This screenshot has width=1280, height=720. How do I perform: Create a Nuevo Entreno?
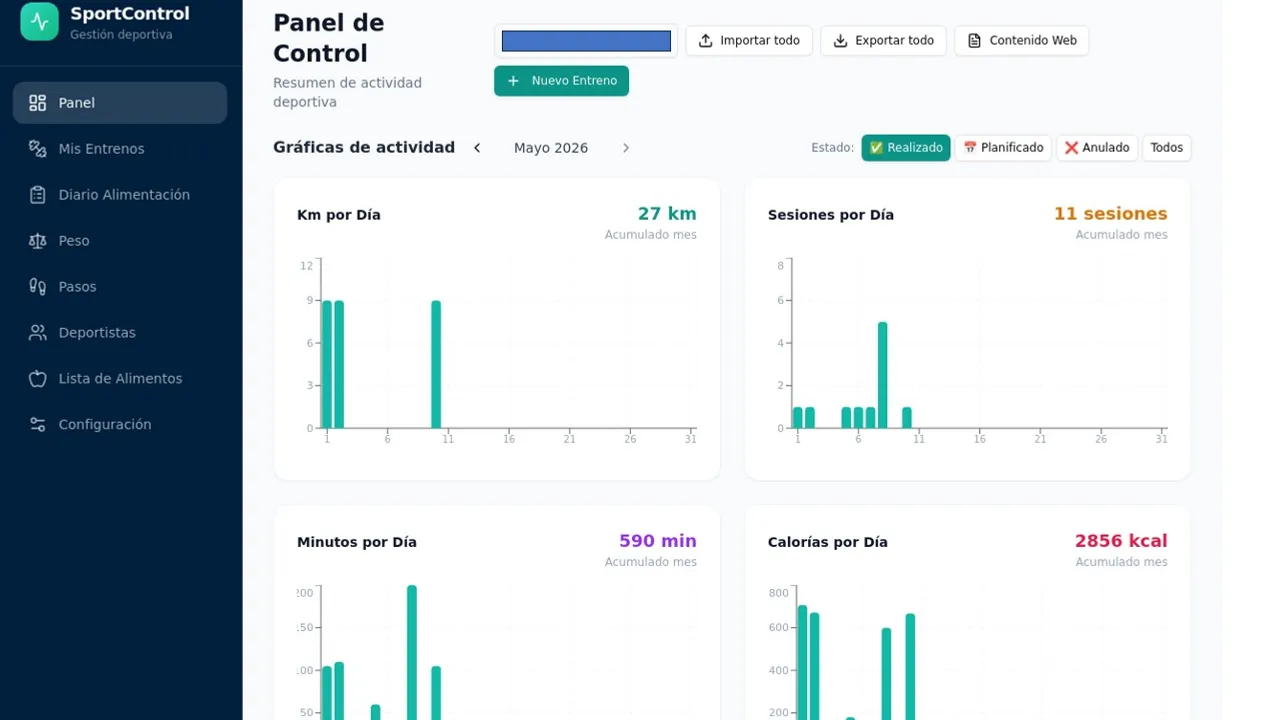coord(561,81)
